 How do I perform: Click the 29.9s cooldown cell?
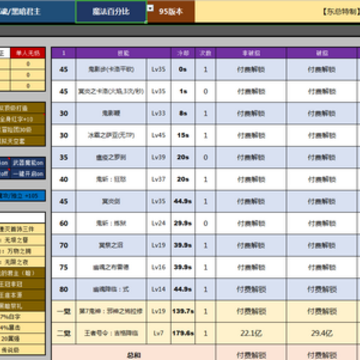coord(183,223)
